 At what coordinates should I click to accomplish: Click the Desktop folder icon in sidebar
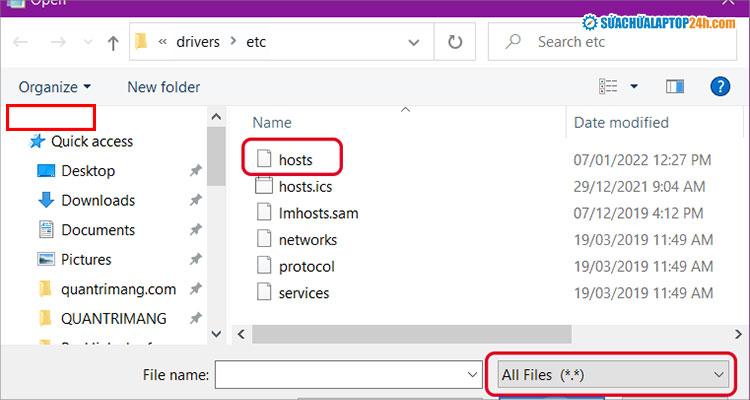click(46, 170)
